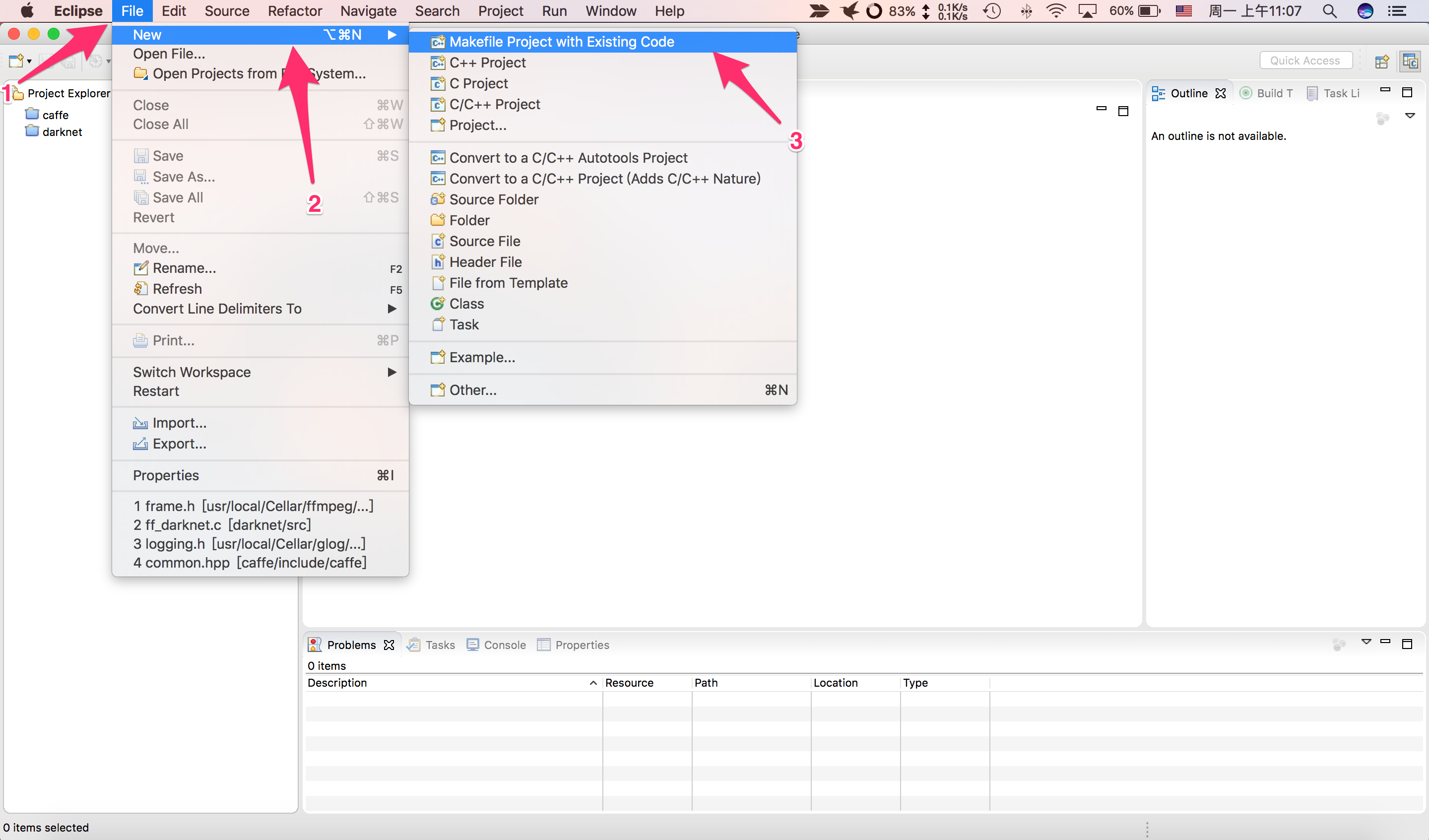Open Export... dialog
Image resolution: width=1429 pixels, height=840 pixels.
click(260, 444)
